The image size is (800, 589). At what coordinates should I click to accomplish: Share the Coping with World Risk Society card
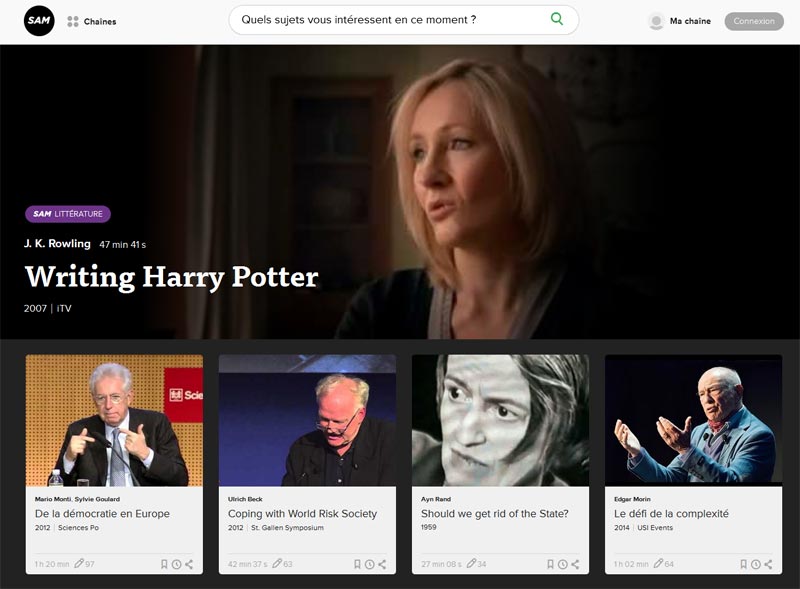(382, 564)
